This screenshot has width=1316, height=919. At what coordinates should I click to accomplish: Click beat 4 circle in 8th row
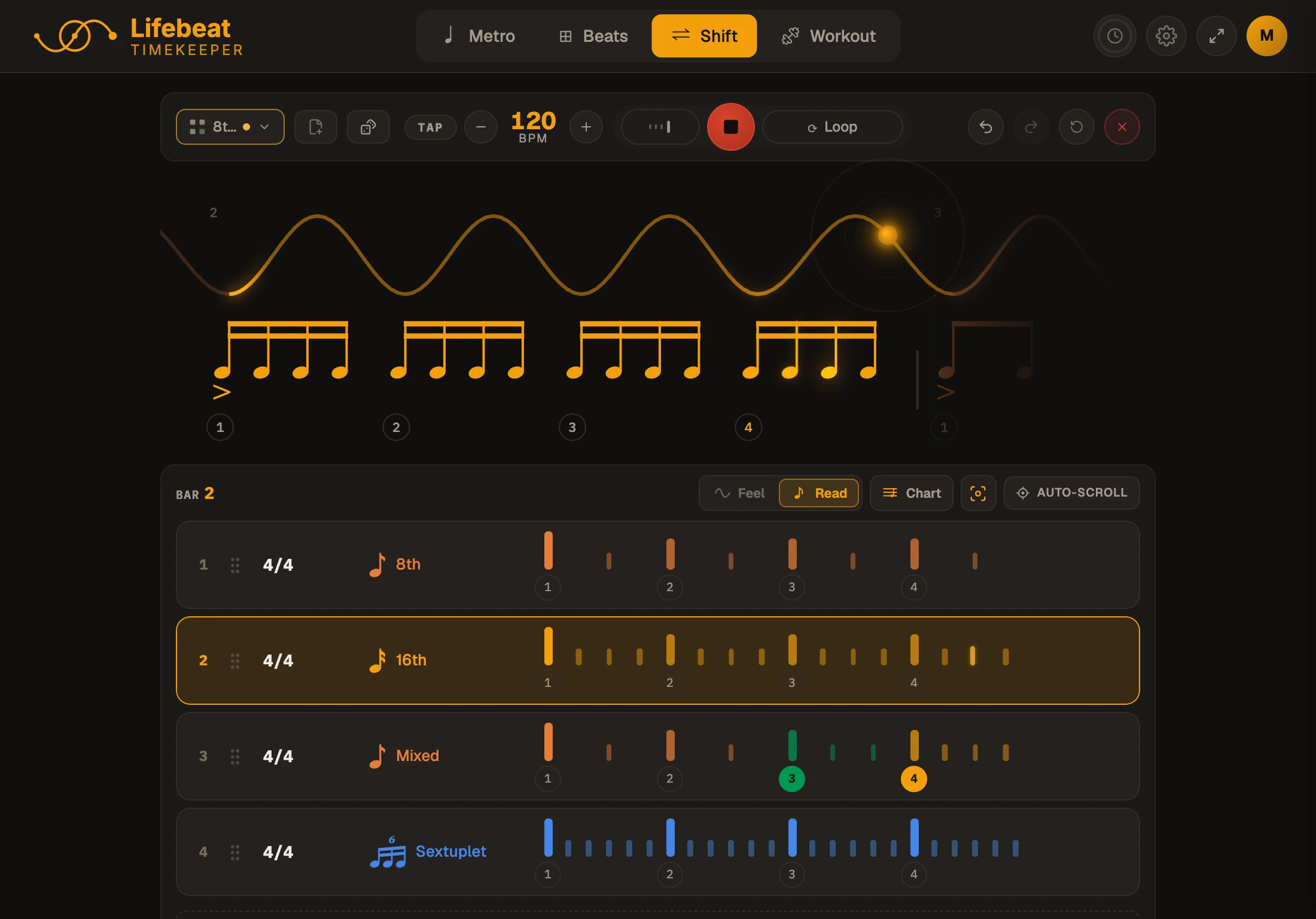coord(914,587)
